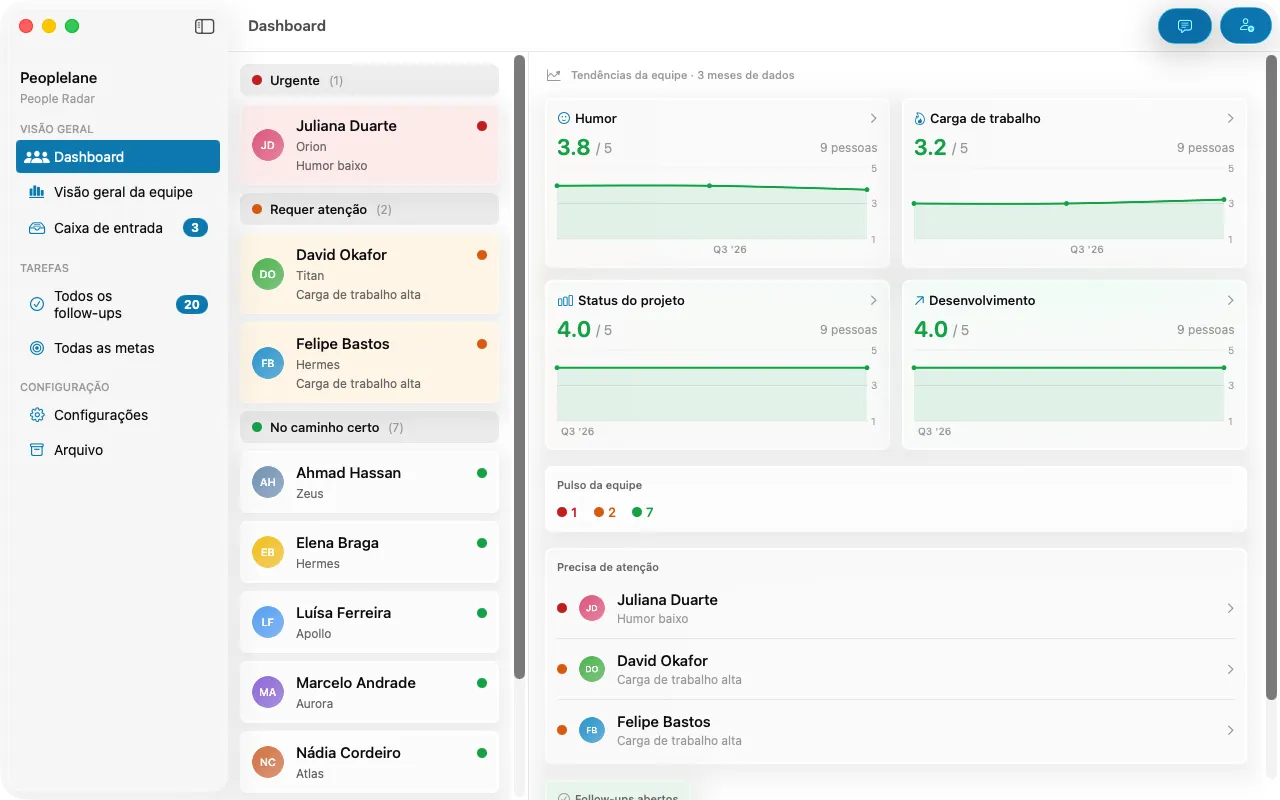Image resolution: width=1280 pixels, height=800 pixels.
Task: Open Todas as metas
Action: tap(118, 348)
